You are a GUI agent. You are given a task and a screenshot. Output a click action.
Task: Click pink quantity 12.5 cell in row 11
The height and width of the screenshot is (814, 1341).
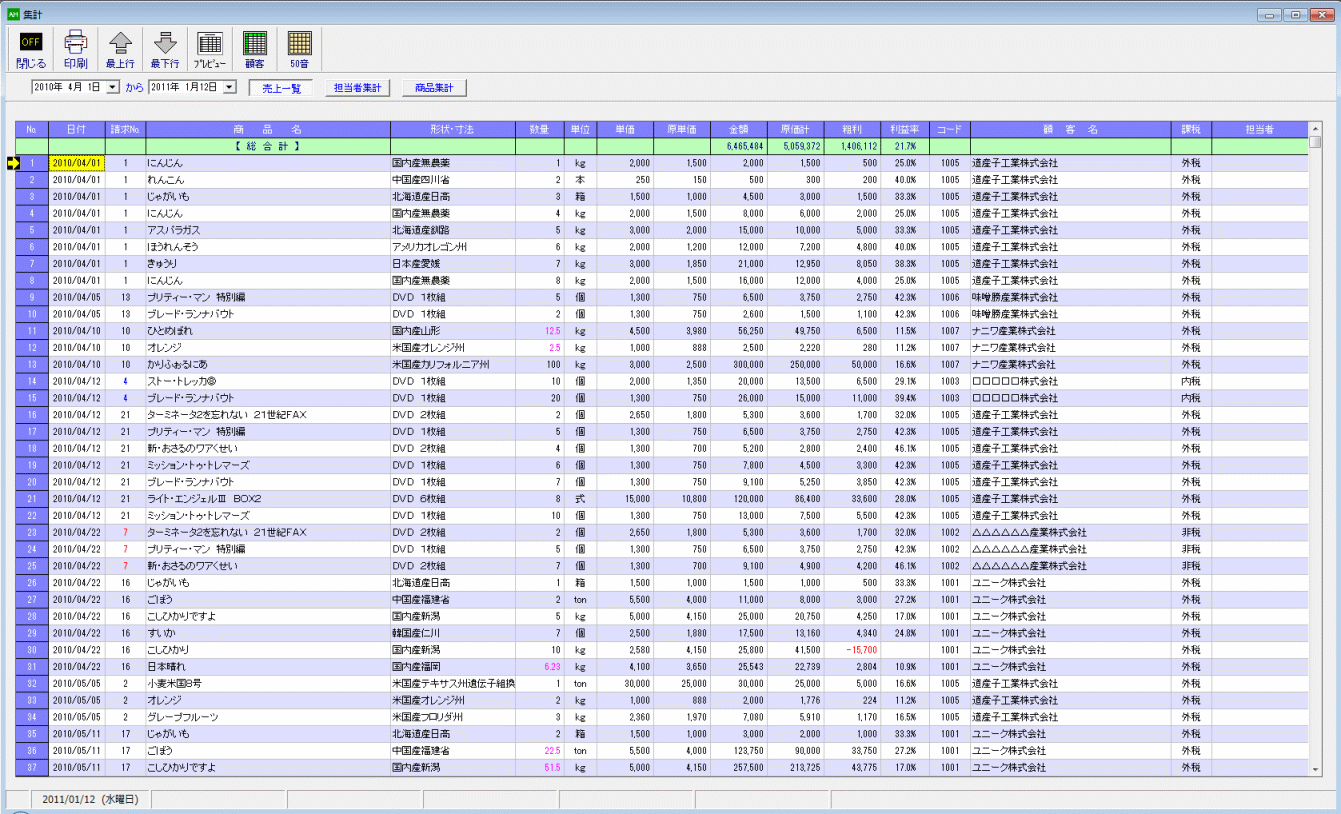(539, 331)
